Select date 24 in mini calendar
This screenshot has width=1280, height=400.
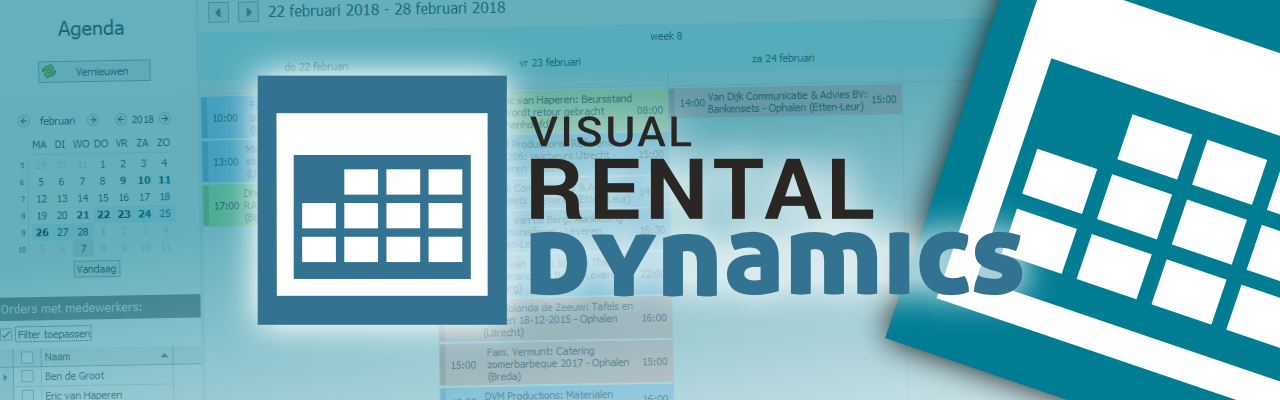(144, 213)
